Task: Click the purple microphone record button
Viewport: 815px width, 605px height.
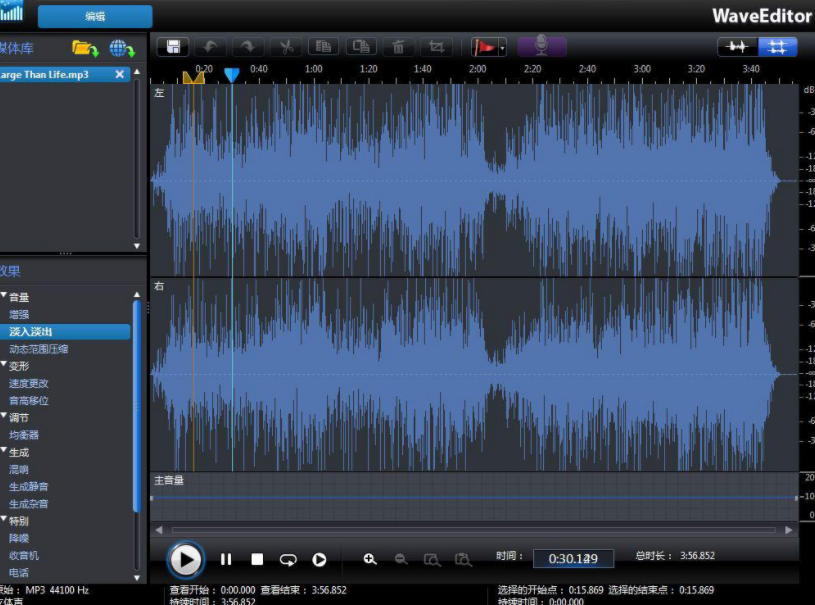Action: (542, 46)
